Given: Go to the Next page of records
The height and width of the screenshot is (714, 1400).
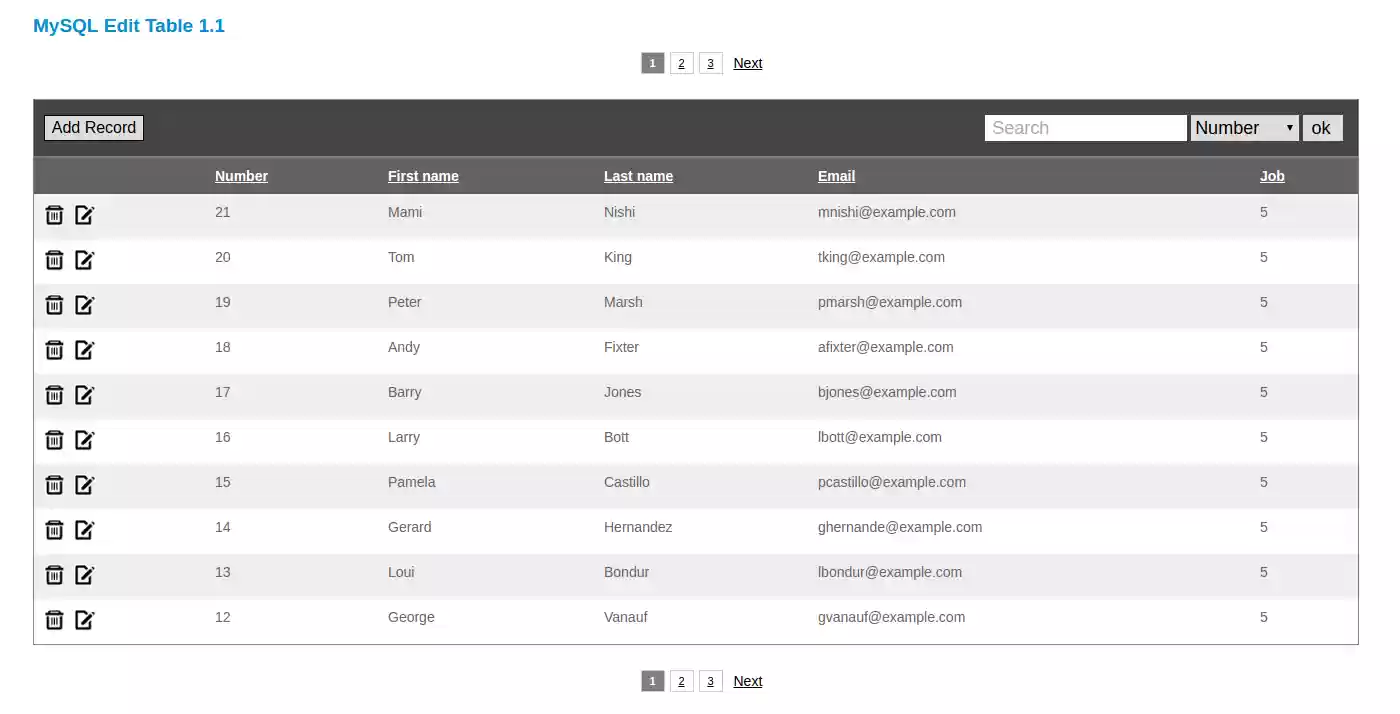Looking at the screenshot, I should (747, 62).
